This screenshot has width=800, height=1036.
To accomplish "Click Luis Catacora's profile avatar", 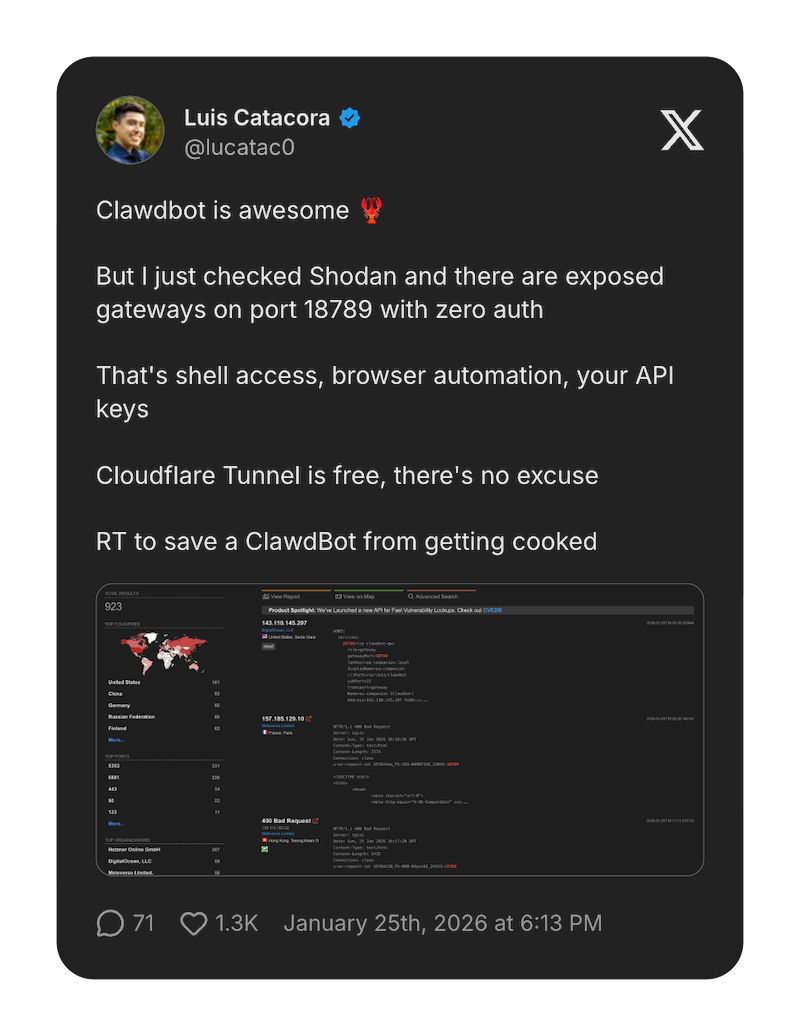I will click(130, 130).
